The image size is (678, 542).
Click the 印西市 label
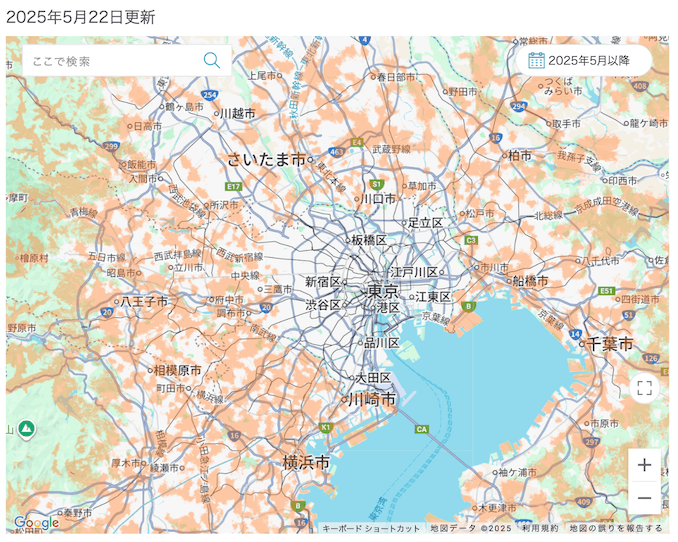[623, 180]
